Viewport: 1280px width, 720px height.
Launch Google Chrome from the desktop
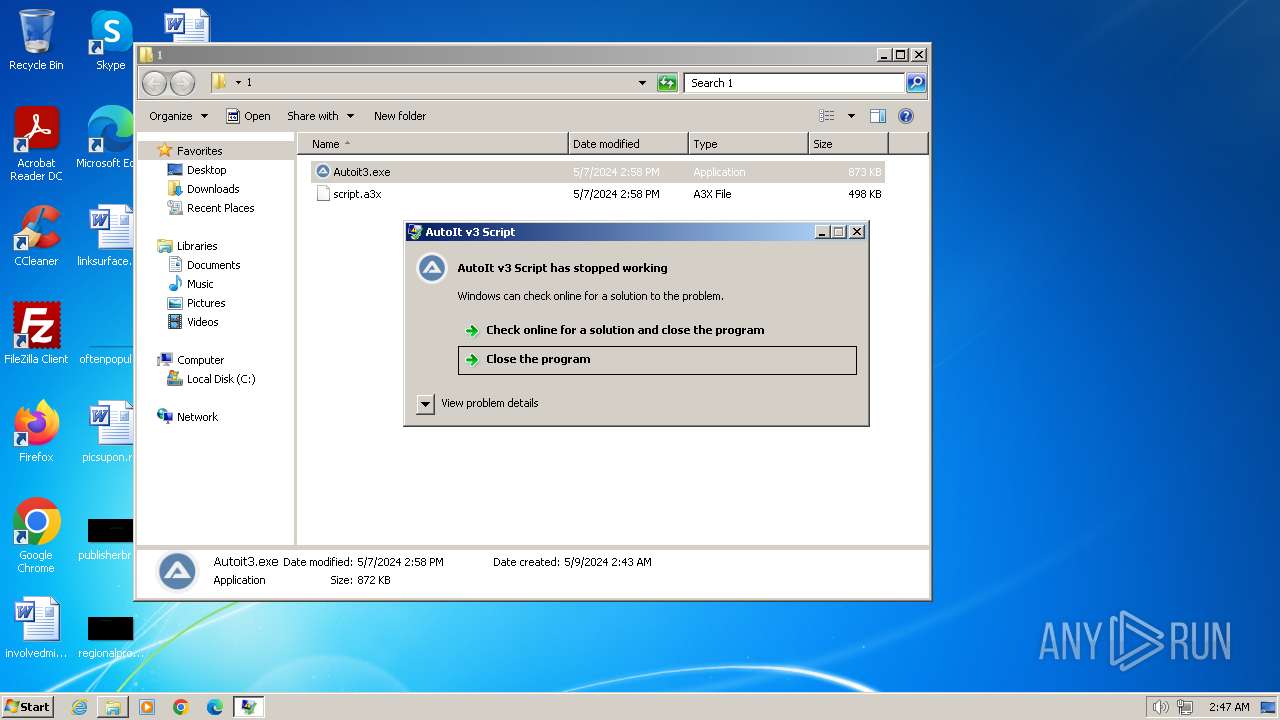pos(36,535)
